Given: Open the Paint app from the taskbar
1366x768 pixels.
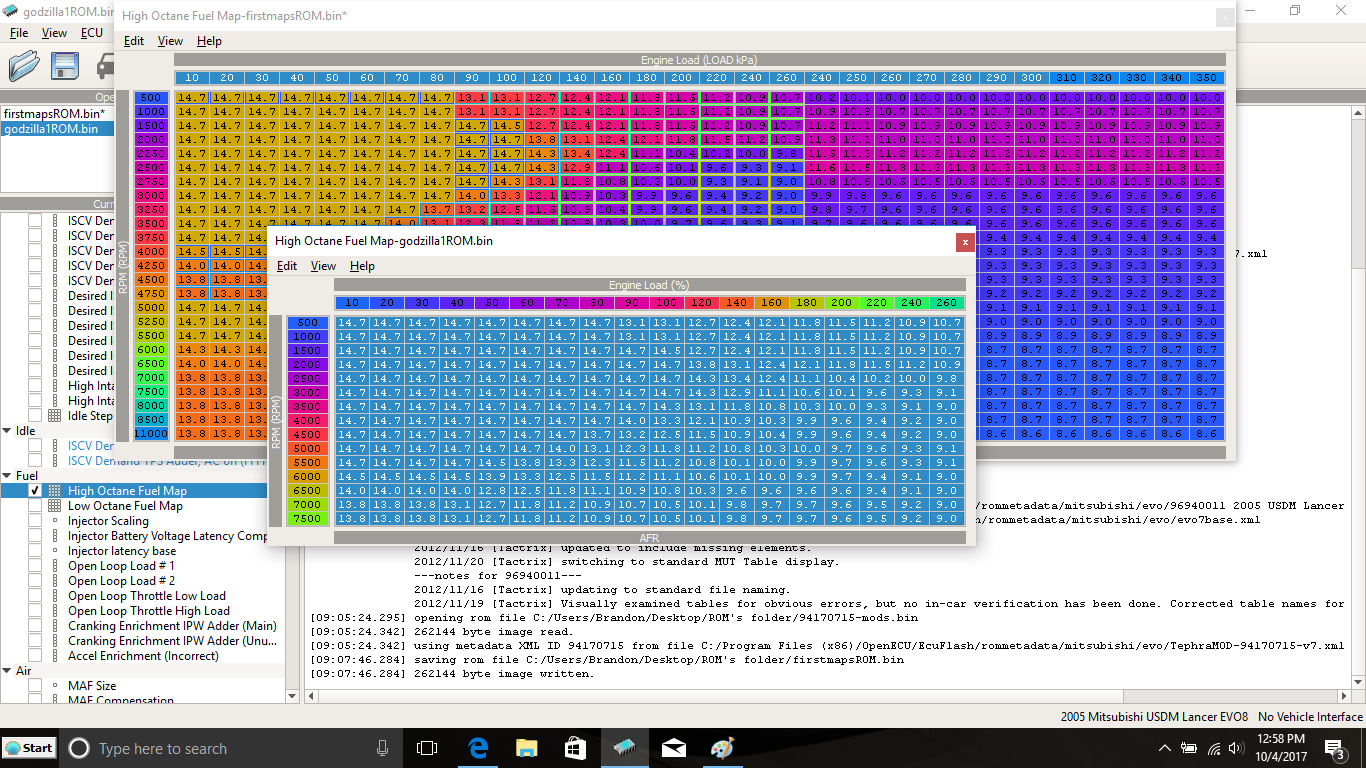Looking at the screenshot, I should click(x=722, y=748).
